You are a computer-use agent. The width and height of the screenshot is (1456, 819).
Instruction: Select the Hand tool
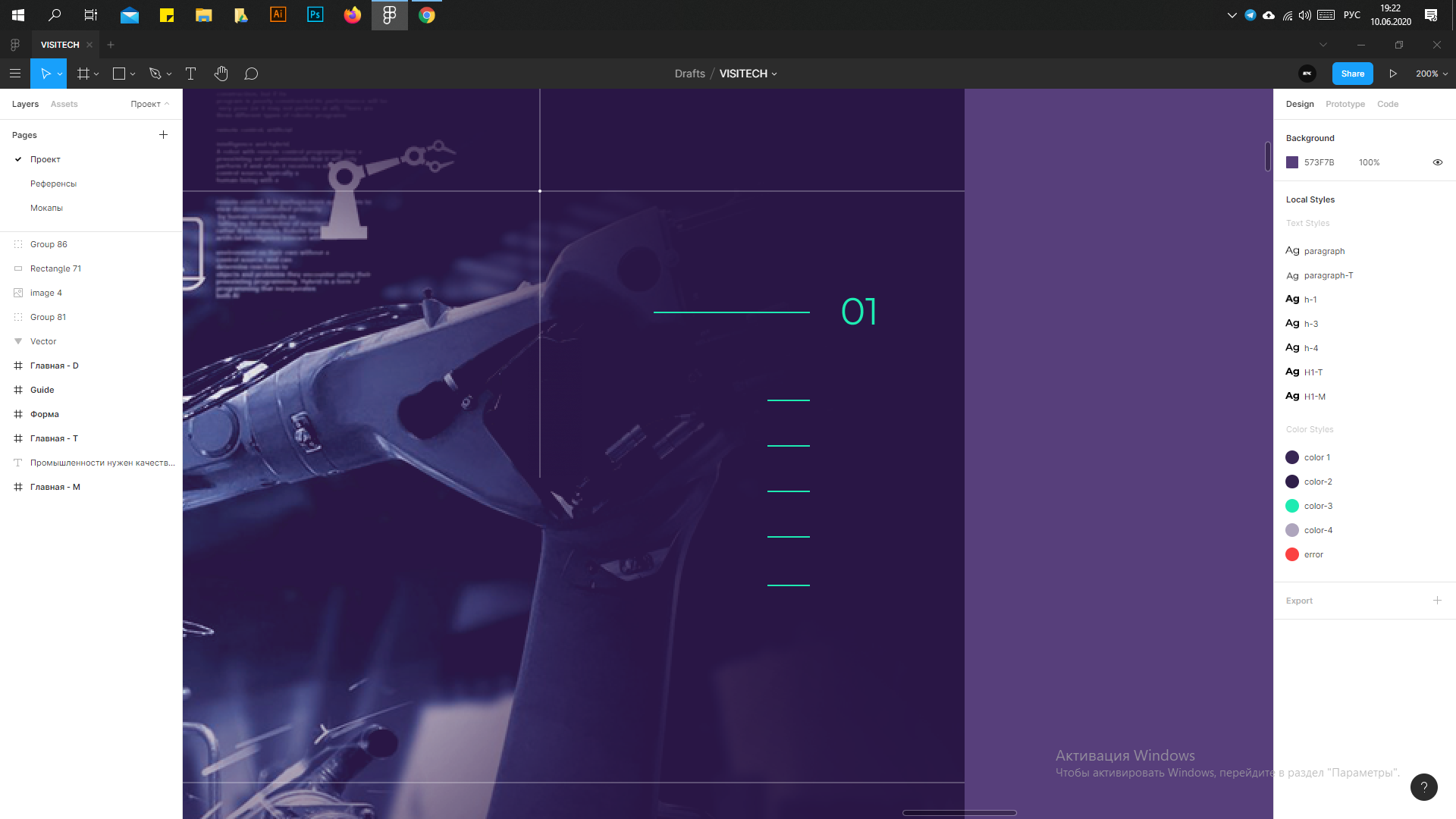pos(221,74)
